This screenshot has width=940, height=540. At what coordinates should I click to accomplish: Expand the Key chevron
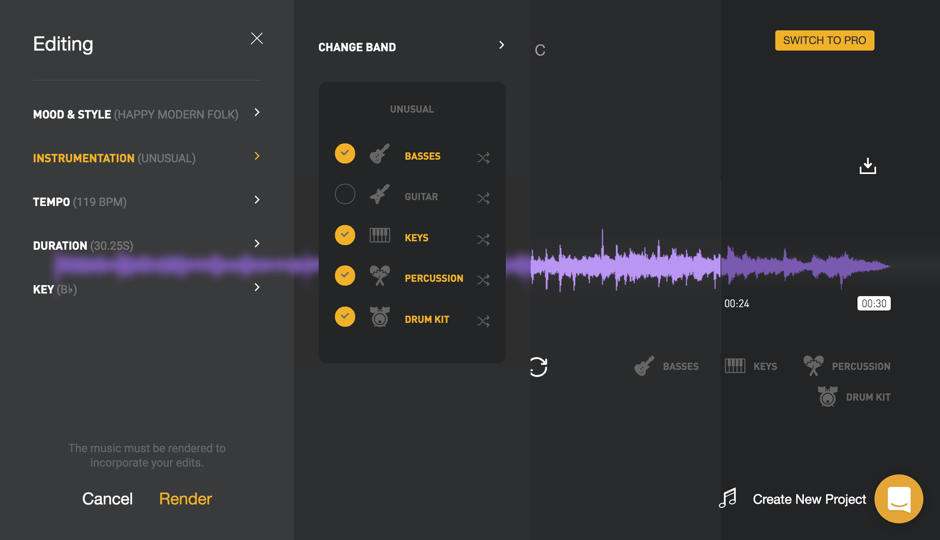point(257,287)
